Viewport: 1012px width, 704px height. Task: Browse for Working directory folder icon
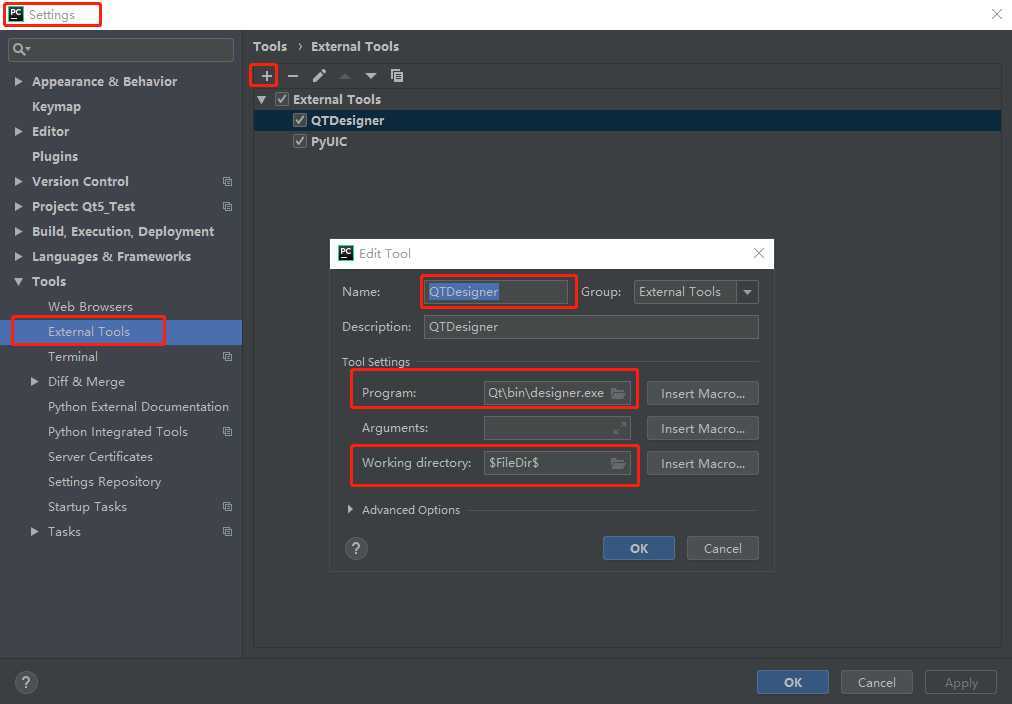pos(618,463)
